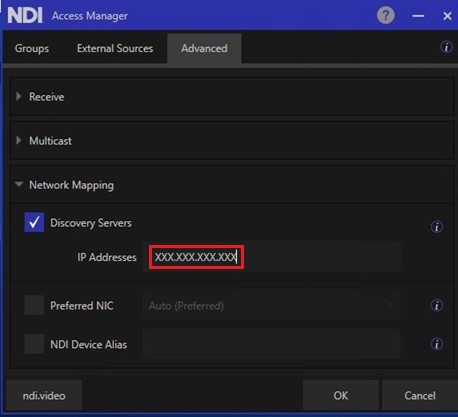Viewport: 458px width, 417px height.
Task: Enable the Preferred NIC checkbox
Action: pyautogui.click(x=34, y=305)
